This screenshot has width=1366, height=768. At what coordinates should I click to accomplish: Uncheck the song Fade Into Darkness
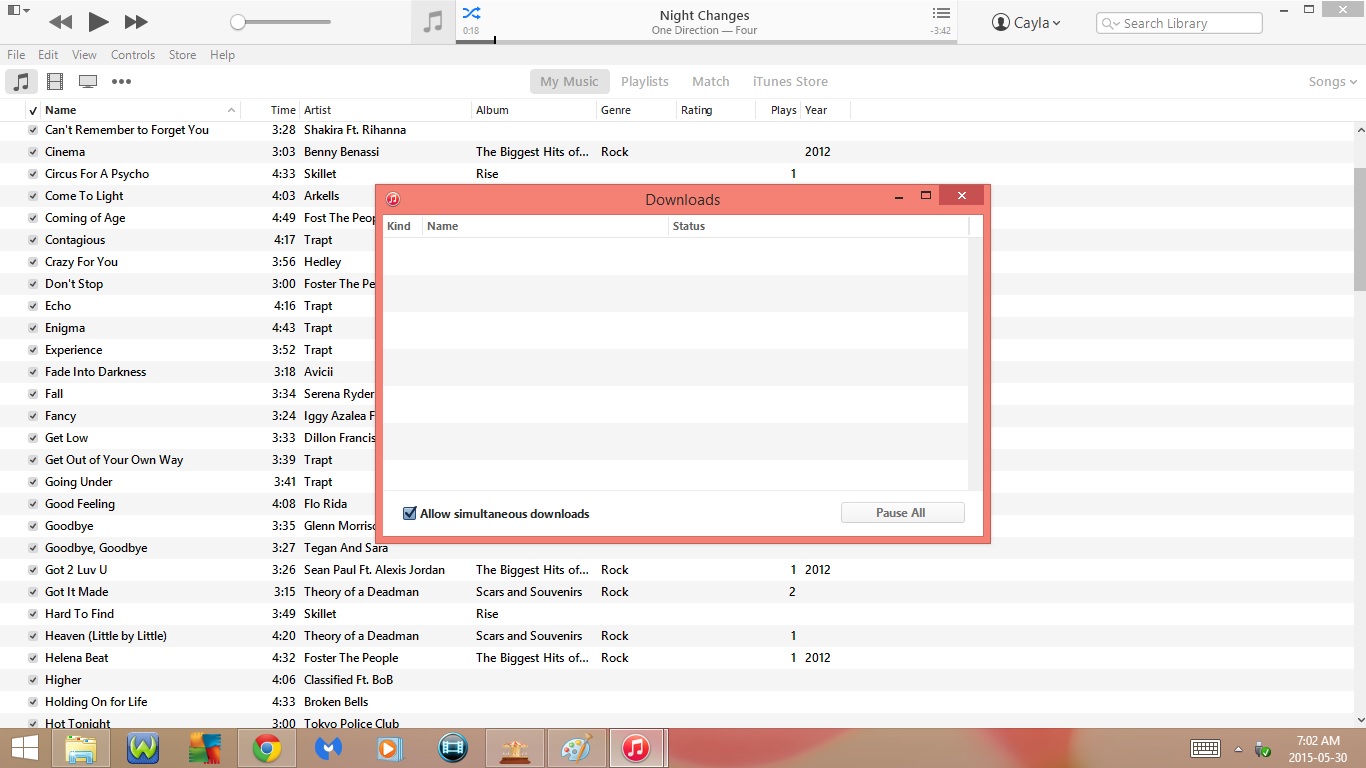coord(33,372)
